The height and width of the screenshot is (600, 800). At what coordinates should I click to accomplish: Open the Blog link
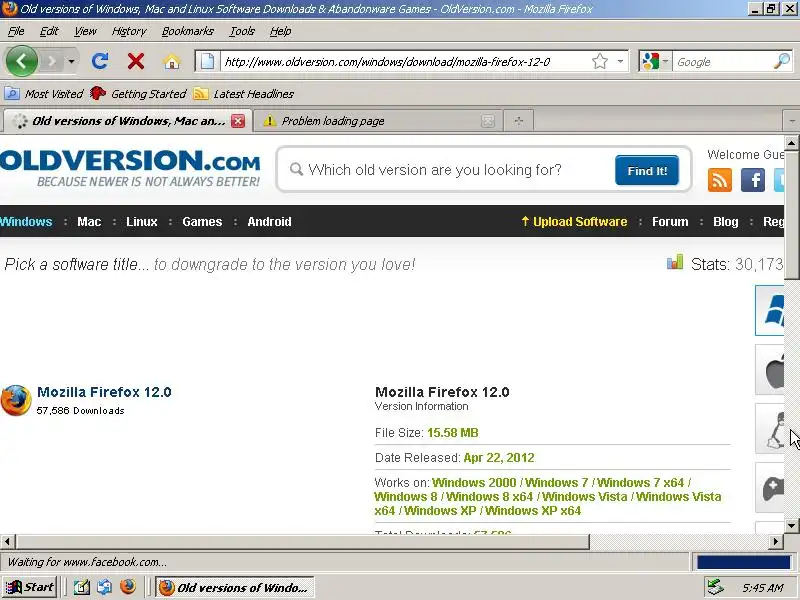pos(726,222)
